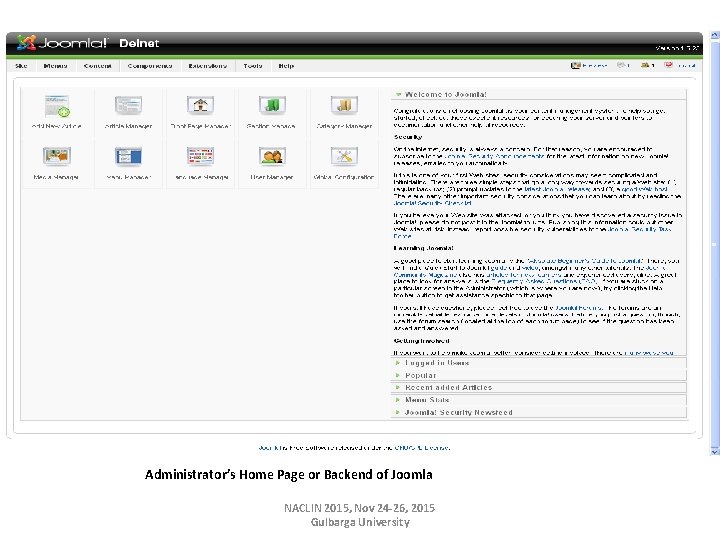Click the Security heading in welcome text
Viewport: 720px width, 540px height.
click(x=408, y=137)
